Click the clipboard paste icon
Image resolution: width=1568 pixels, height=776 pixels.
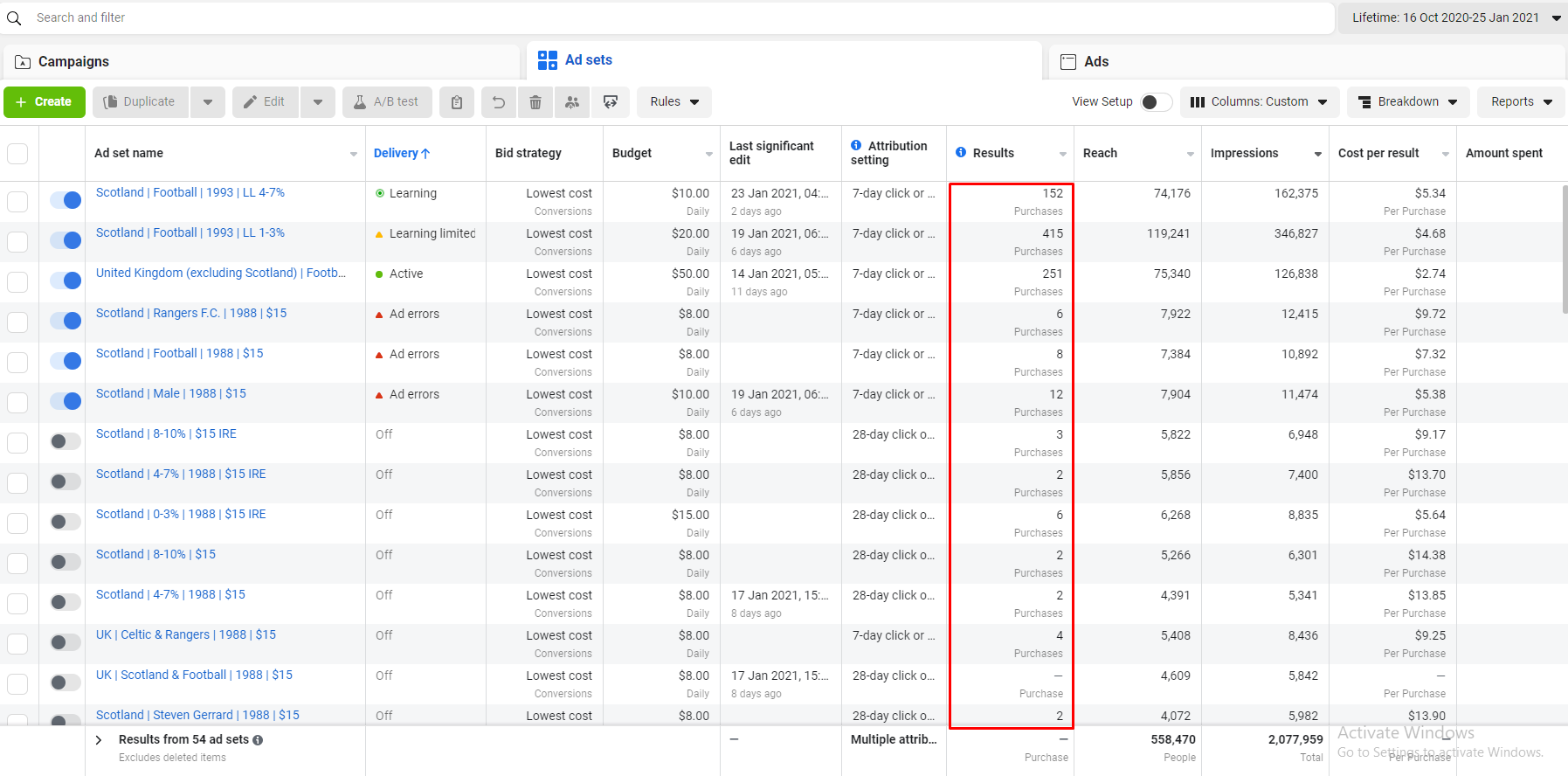point(457,102)
